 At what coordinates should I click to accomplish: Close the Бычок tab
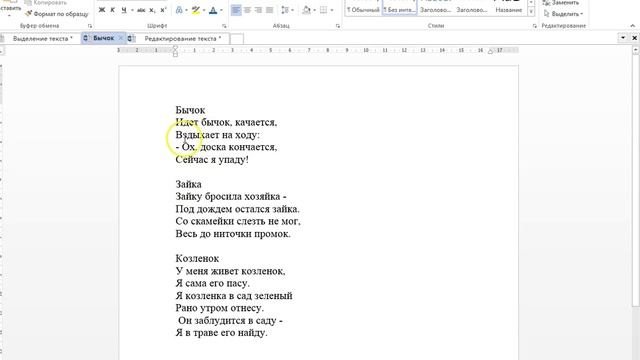[120, 38]
